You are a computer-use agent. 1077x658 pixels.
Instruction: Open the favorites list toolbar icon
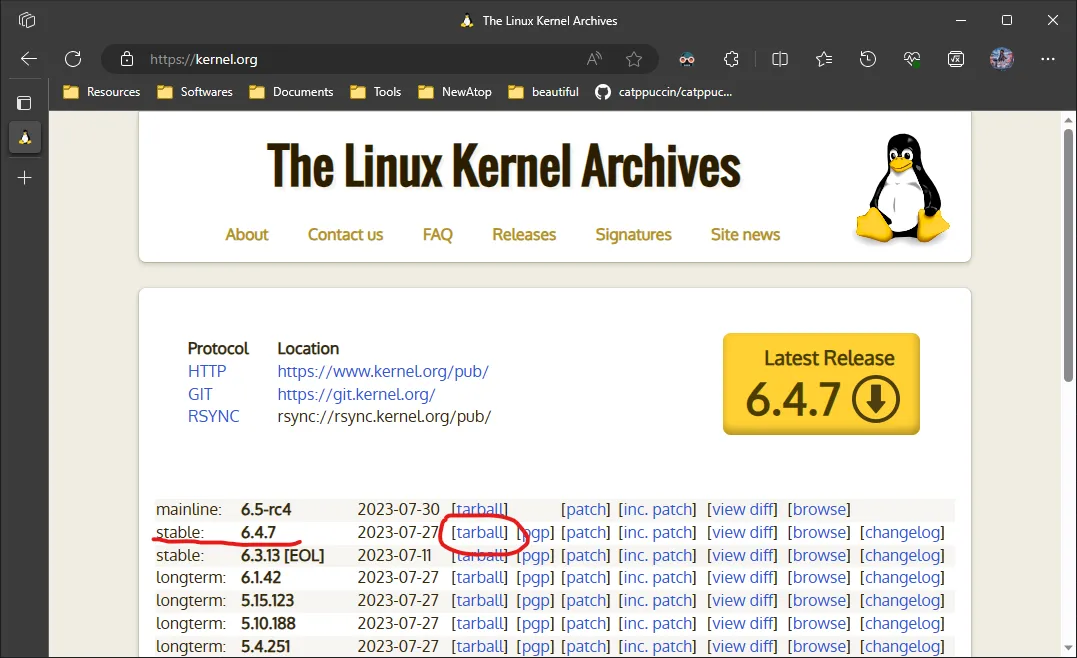tap(824, 59)
